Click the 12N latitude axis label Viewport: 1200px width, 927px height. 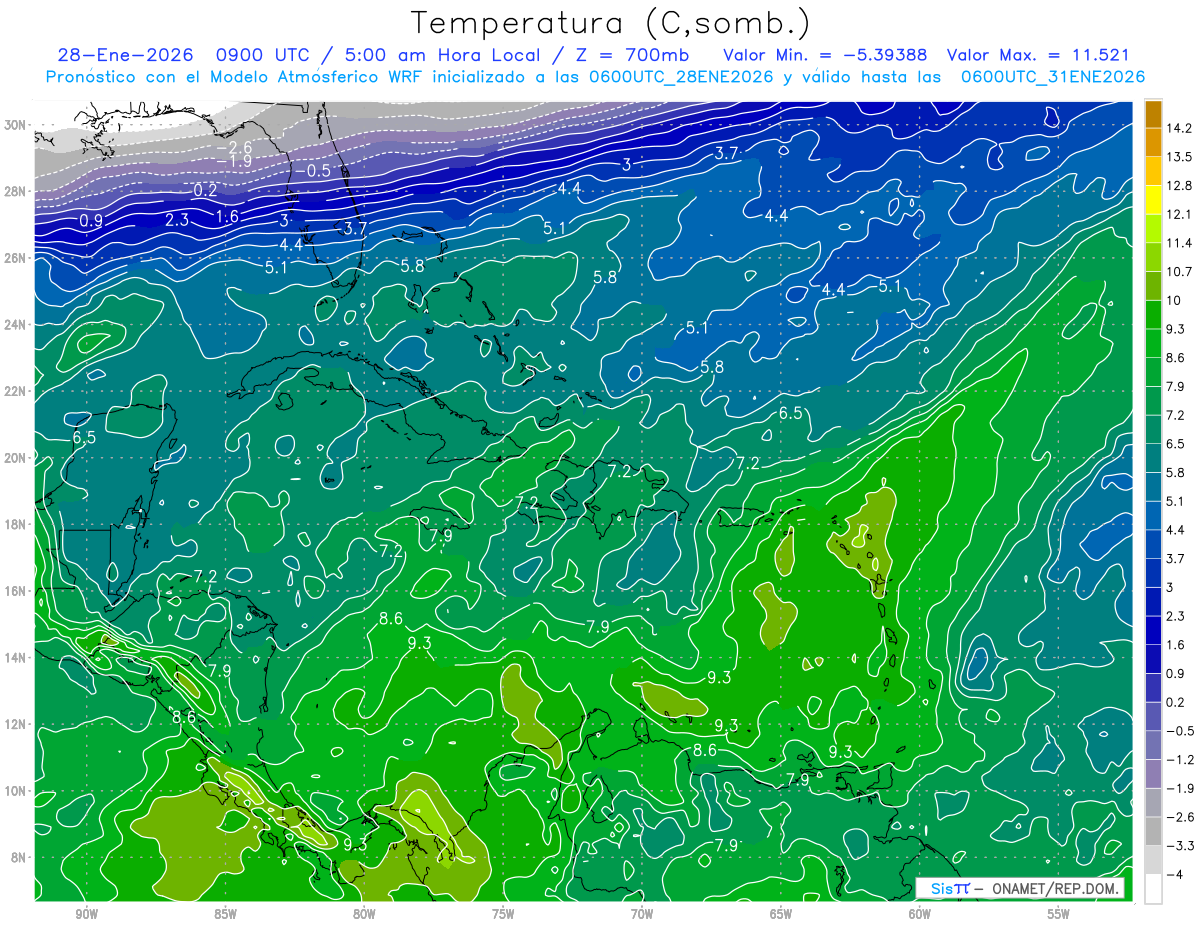[17, 723]
